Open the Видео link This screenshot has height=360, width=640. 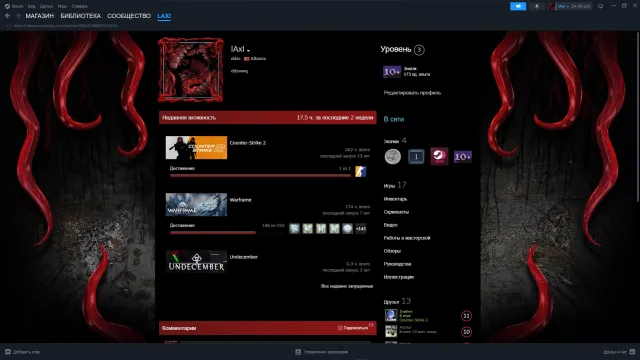[x=390, y=225]
